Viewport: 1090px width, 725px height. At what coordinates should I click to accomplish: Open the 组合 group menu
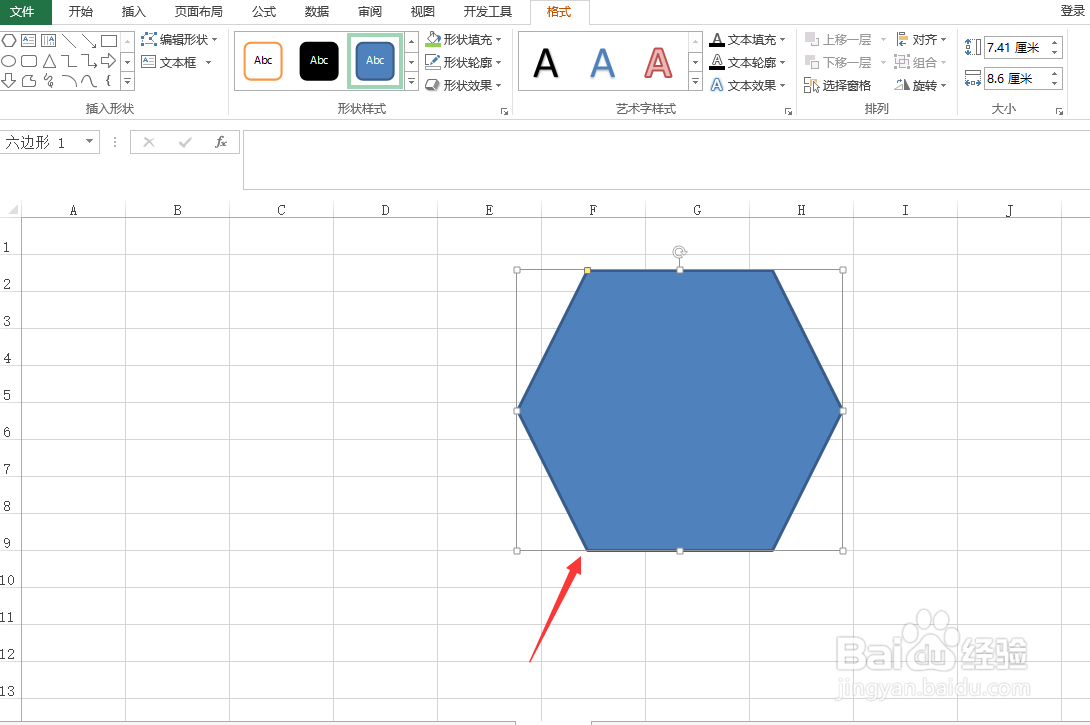click(921, 63)
